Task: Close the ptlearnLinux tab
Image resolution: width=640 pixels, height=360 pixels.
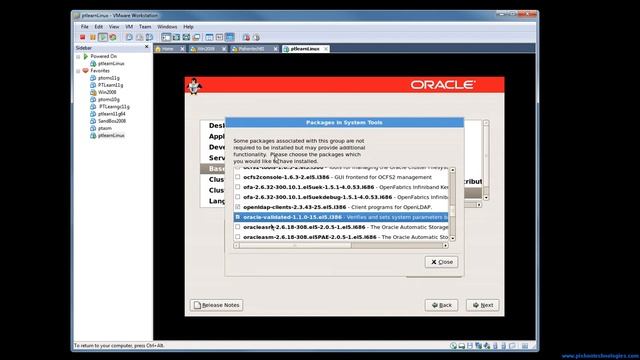Action: coord(326,49)
